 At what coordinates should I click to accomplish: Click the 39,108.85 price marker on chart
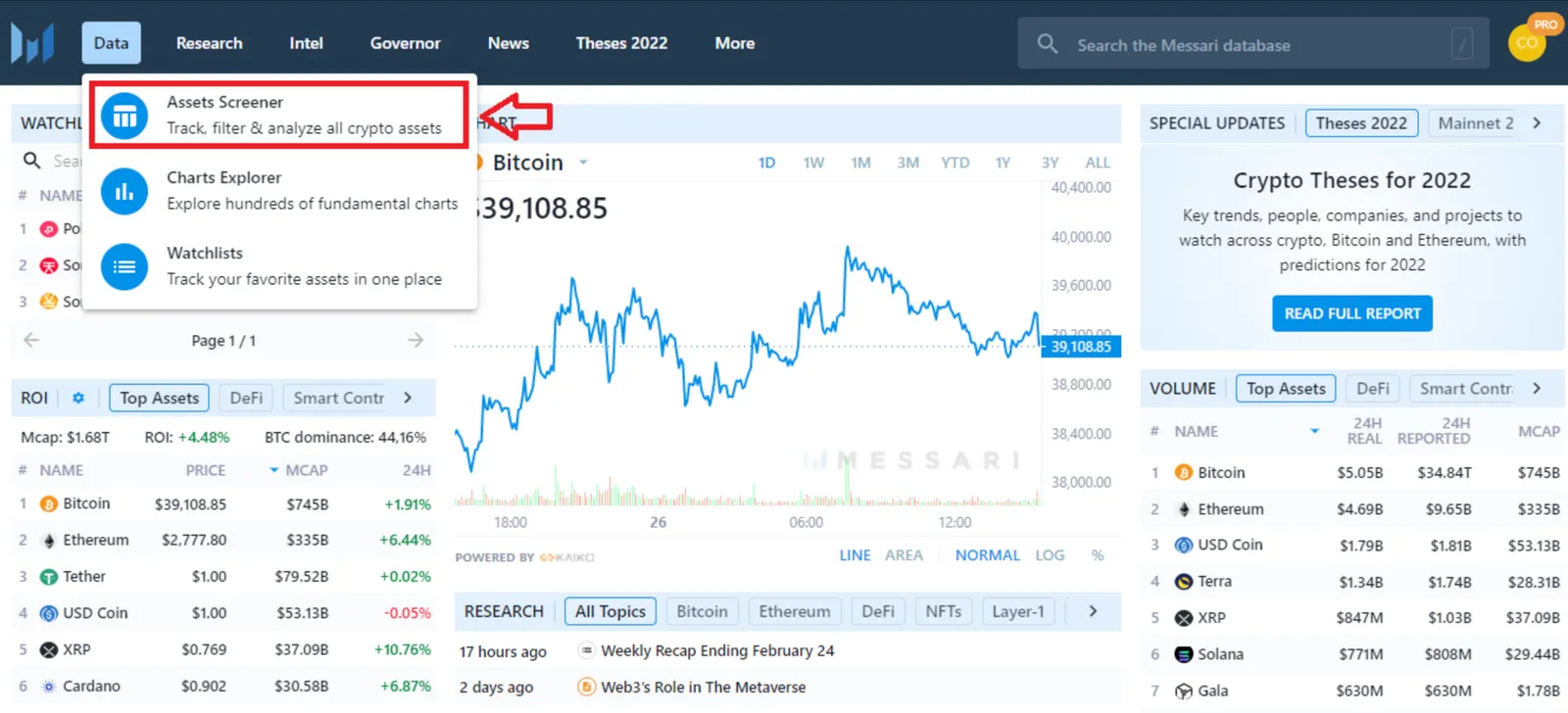(1082, 347)
